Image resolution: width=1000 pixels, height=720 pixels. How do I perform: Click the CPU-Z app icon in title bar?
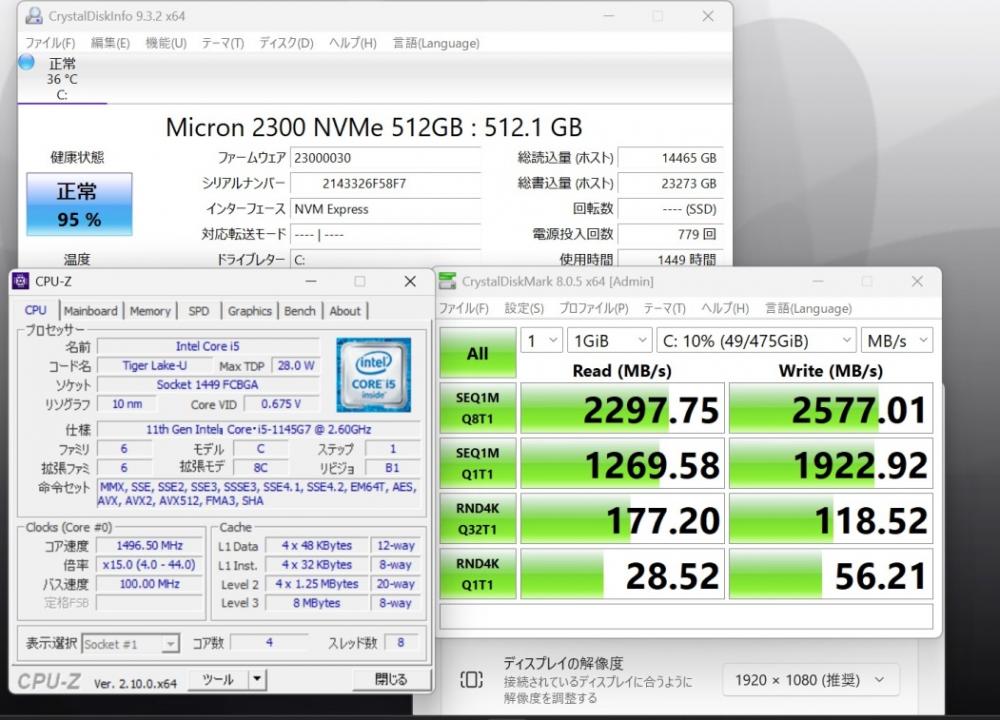[21, 281]
